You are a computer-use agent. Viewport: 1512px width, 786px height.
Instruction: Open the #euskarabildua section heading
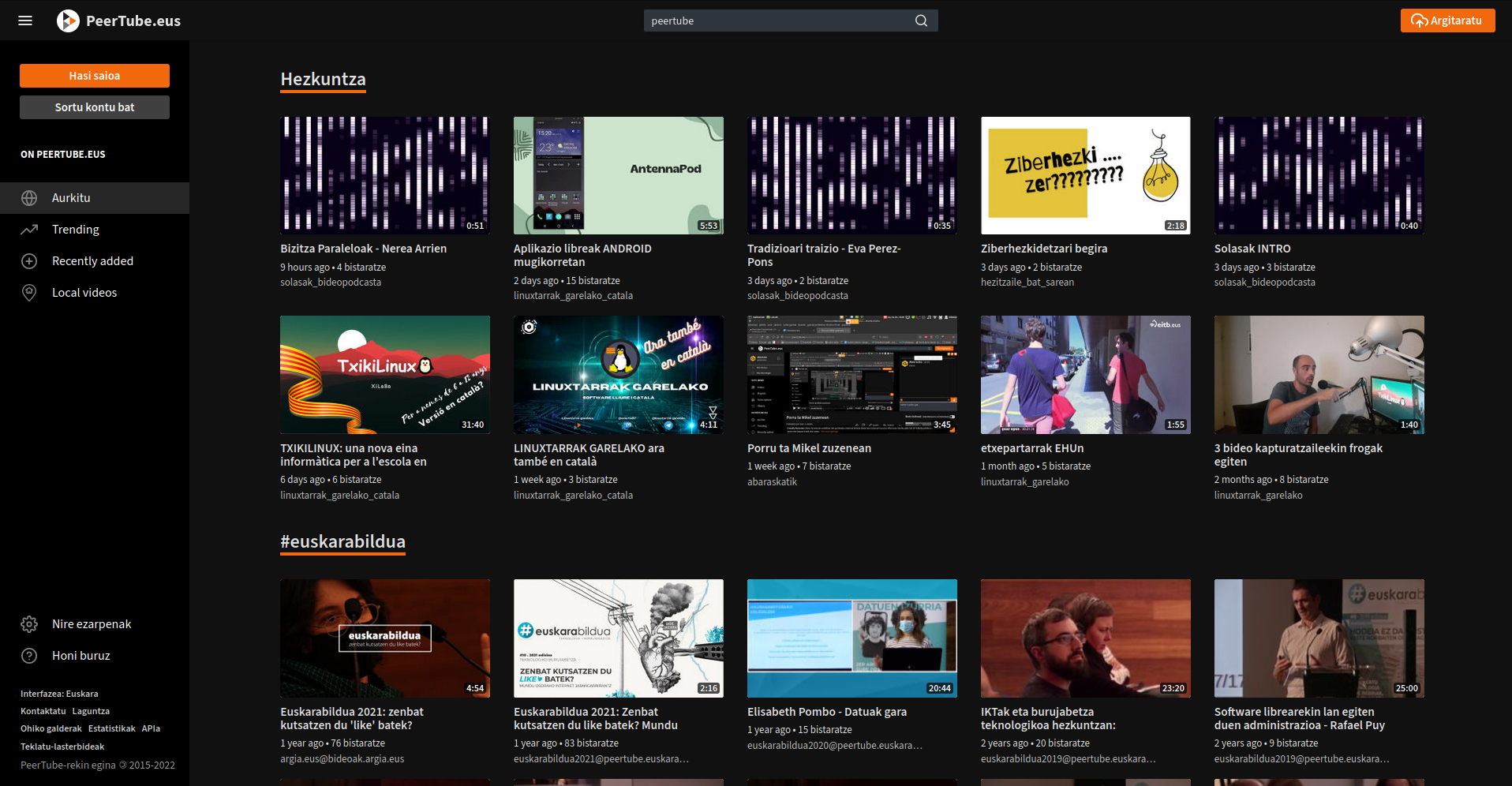coord(342,542)
